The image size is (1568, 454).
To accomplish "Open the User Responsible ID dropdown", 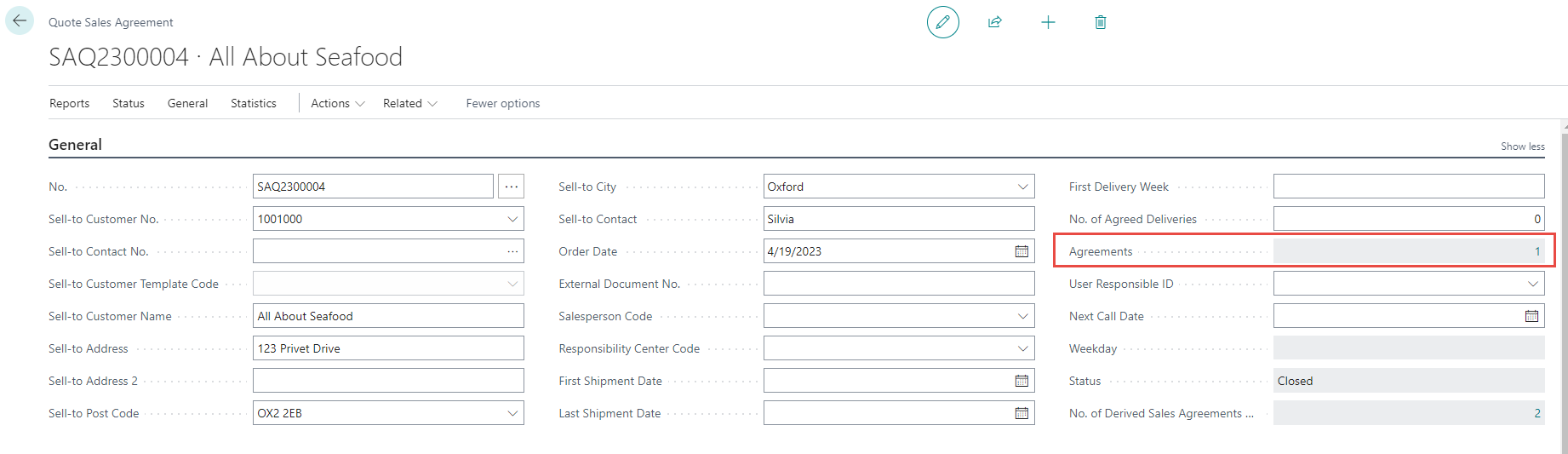I will coord(1532,284).
